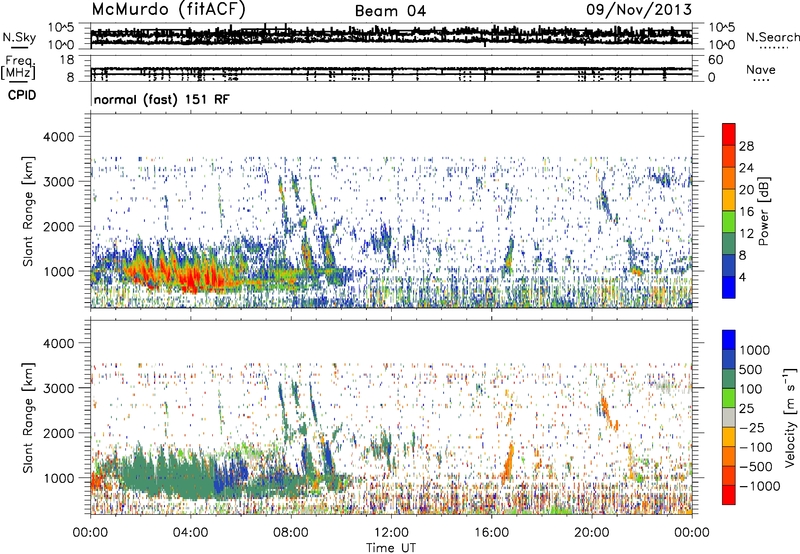Click the "−500" label on Velocity colorbar

pos(756,467)
